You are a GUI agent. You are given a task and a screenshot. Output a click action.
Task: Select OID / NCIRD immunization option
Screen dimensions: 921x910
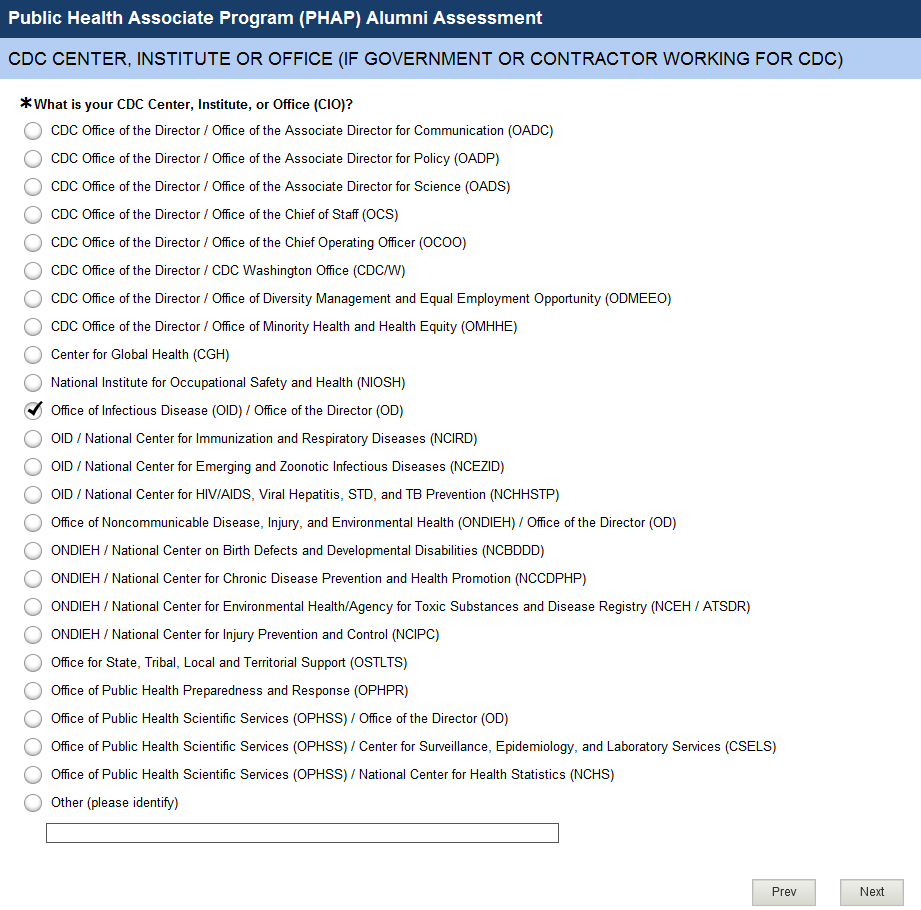point(33,439)
